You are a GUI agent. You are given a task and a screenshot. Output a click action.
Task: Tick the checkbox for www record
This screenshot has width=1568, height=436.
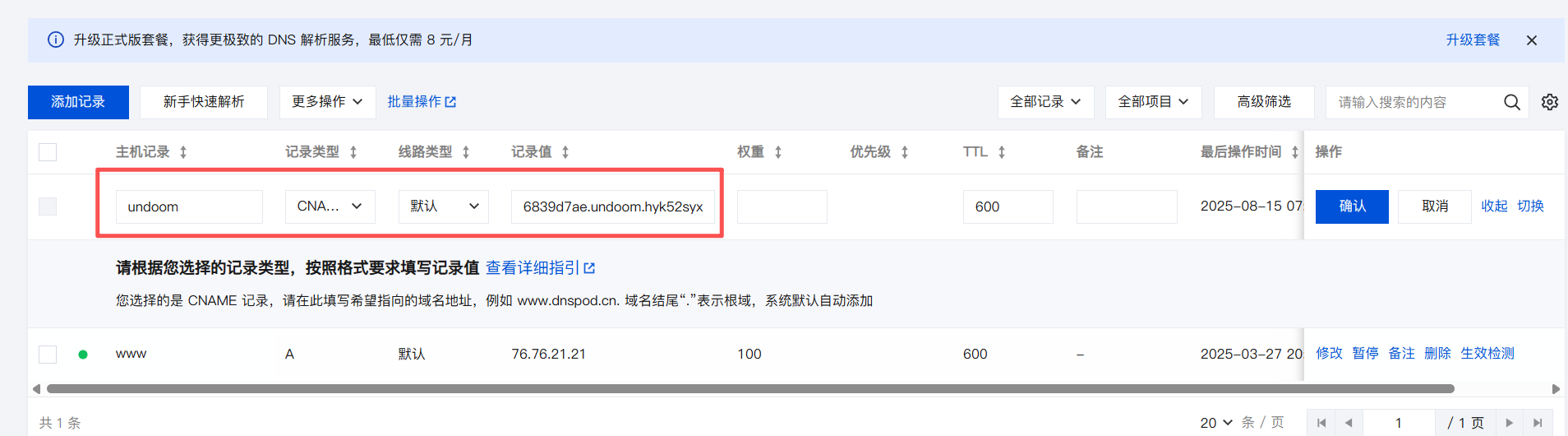pos(48,355)
